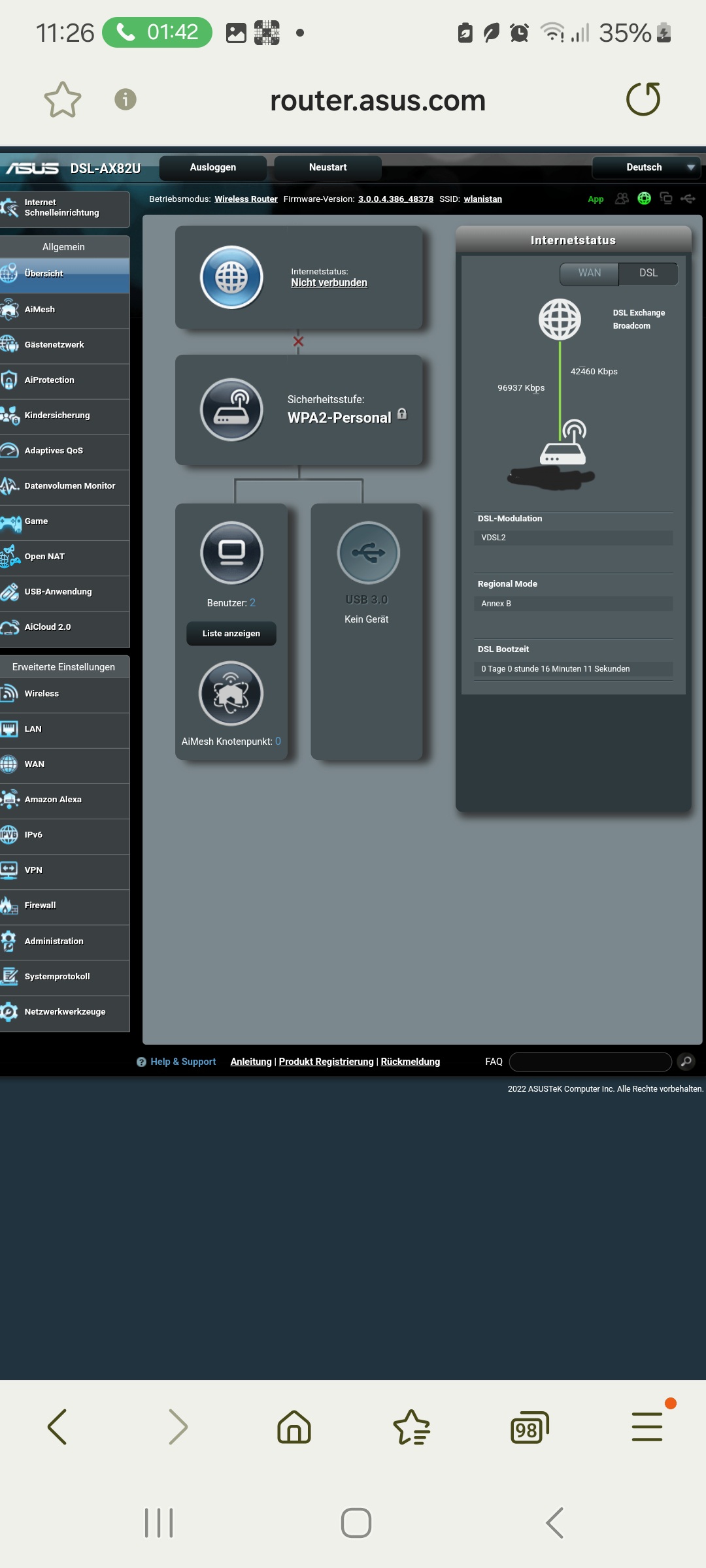Bookmark page with the star icon

click(x=63, y=99)
